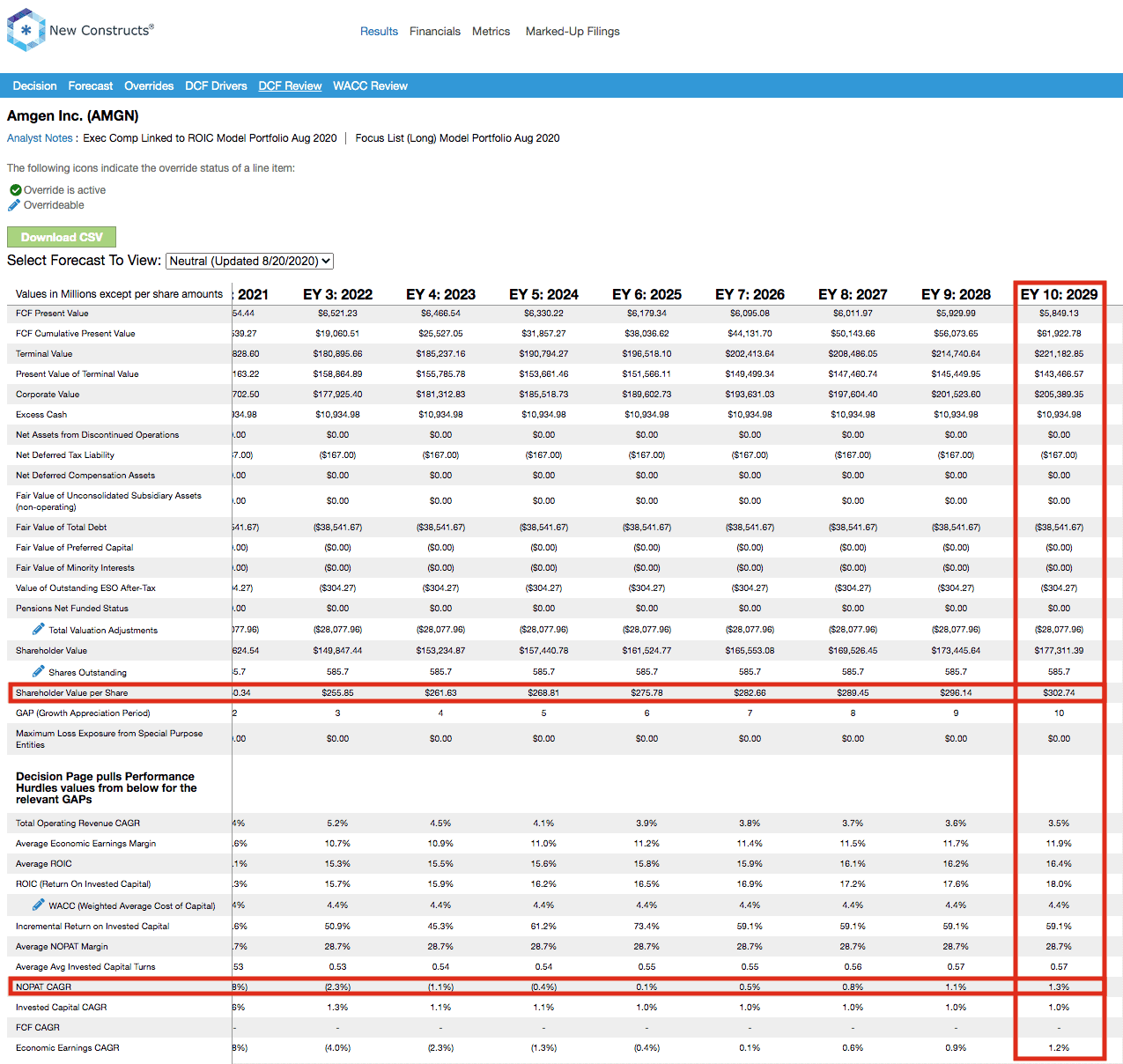The width and height of the screenshot is (1123, 1064).
Task: Open the Results tab
Action: point(379,31)
